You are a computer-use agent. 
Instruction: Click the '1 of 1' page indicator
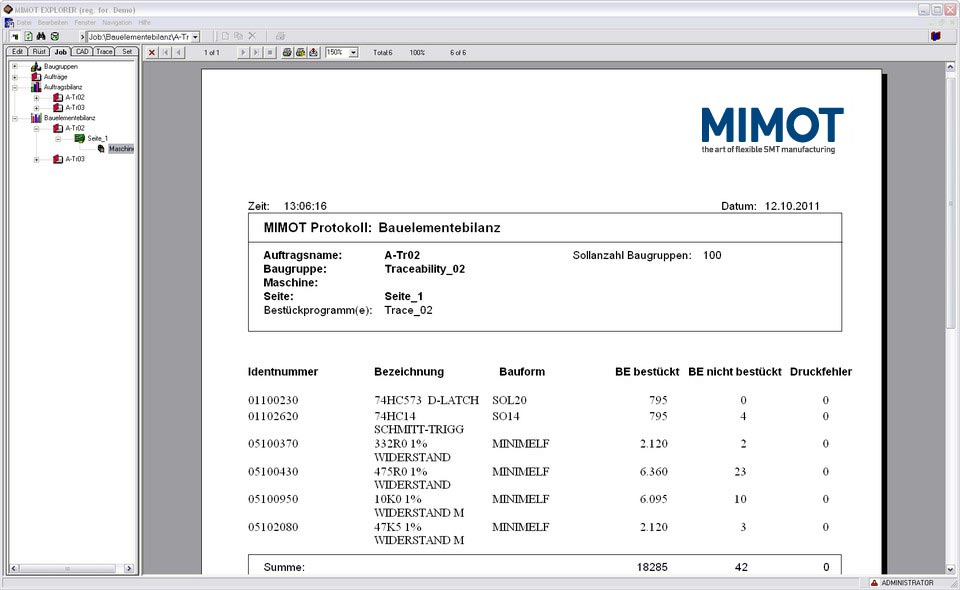pos(211,53)
